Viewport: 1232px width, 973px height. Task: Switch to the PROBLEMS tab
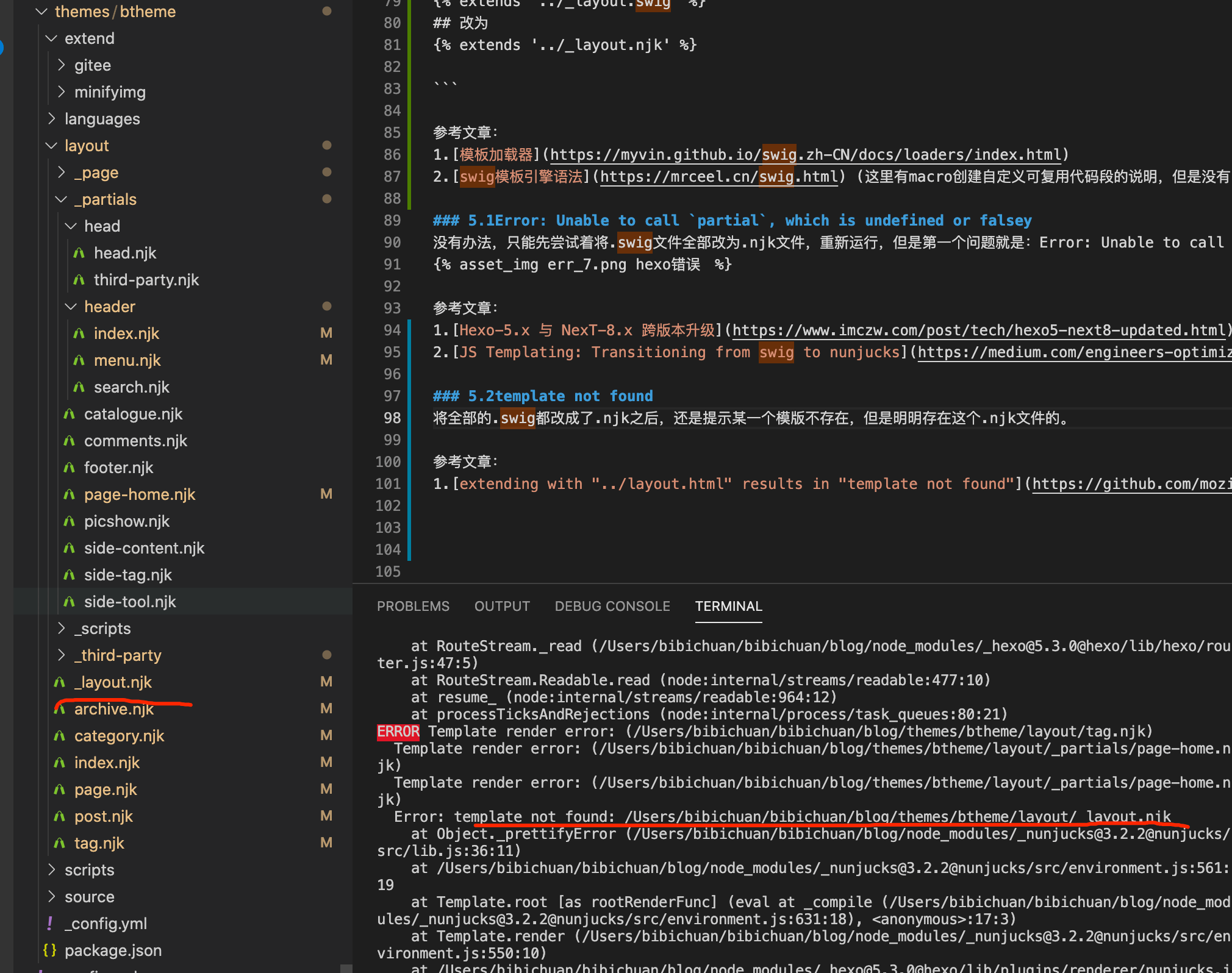point(413,606)
